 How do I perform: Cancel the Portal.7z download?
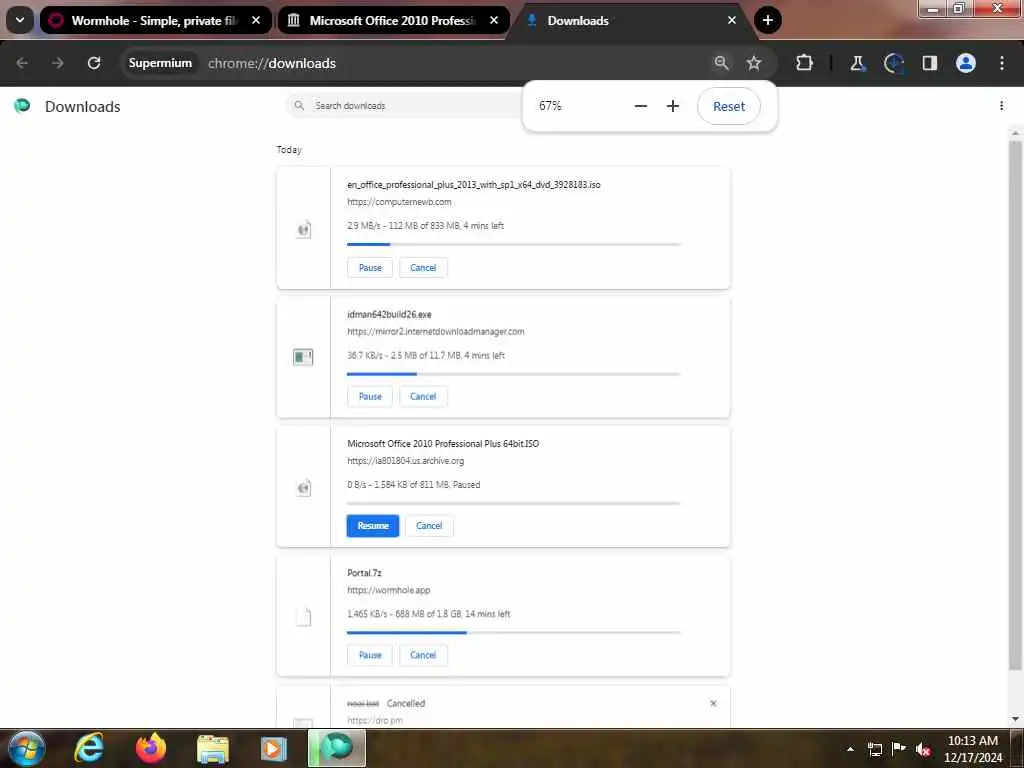[423, 655]
